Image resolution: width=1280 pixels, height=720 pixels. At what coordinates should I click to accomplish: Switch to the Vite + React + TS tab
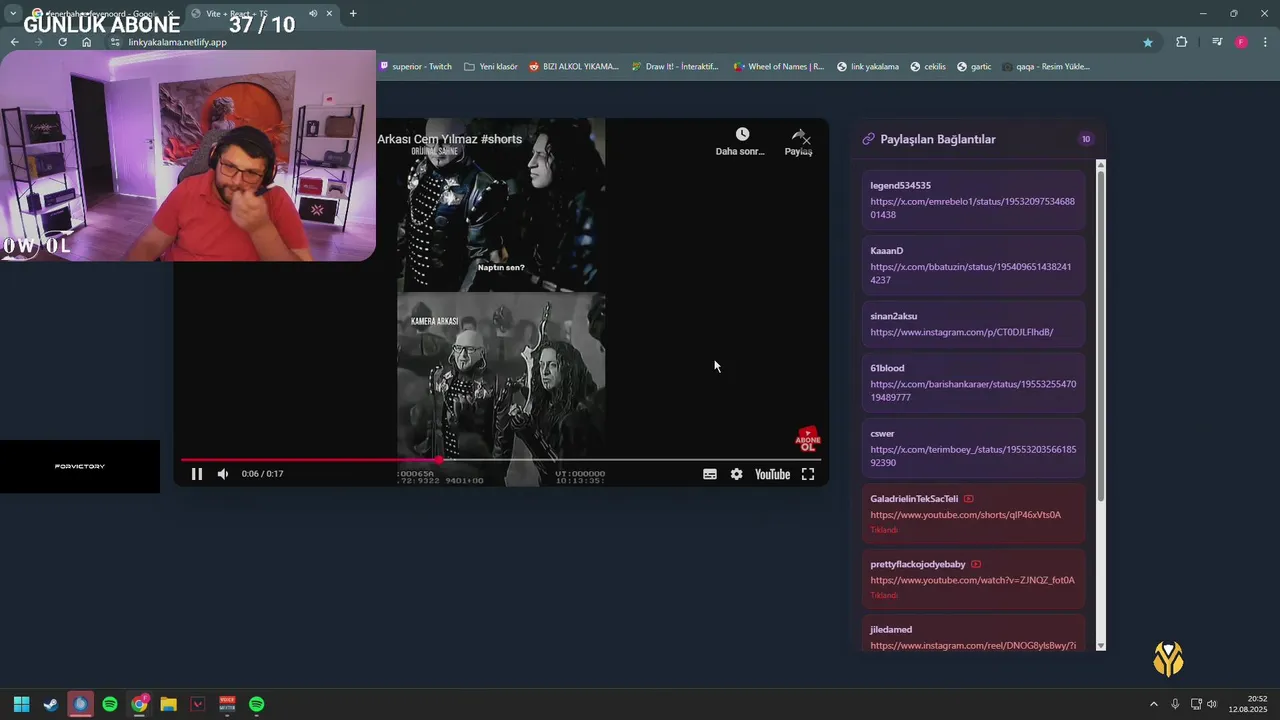[x=262, y=13]
